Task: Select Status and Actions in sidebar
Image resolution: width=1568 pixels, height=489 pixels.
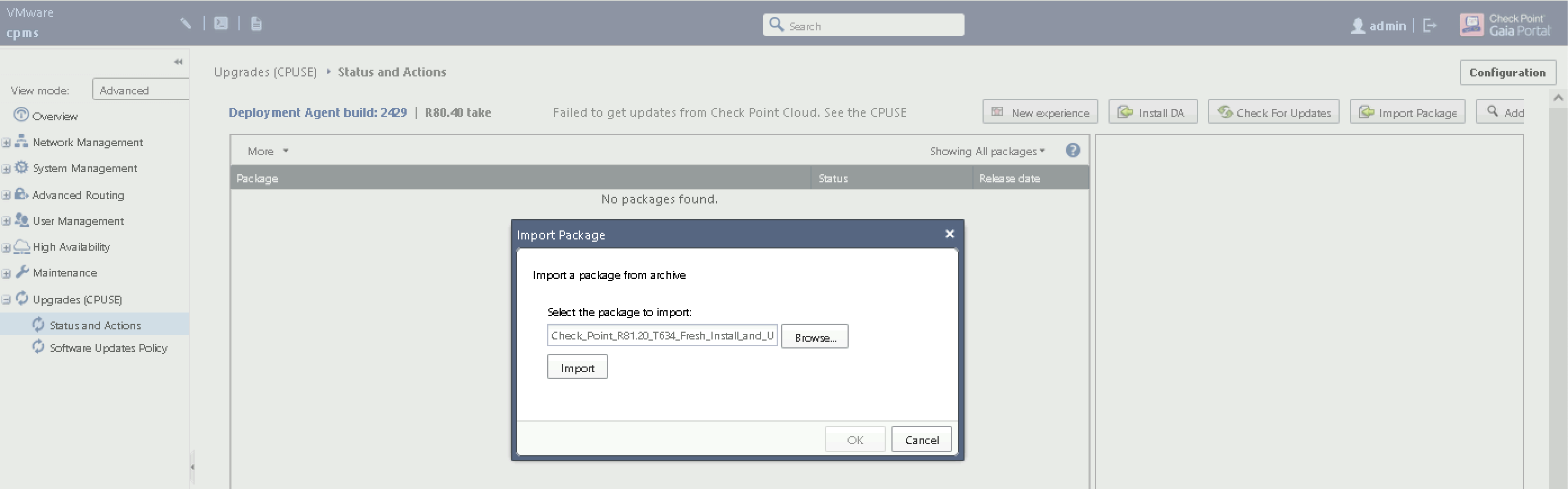Action: 95,325
